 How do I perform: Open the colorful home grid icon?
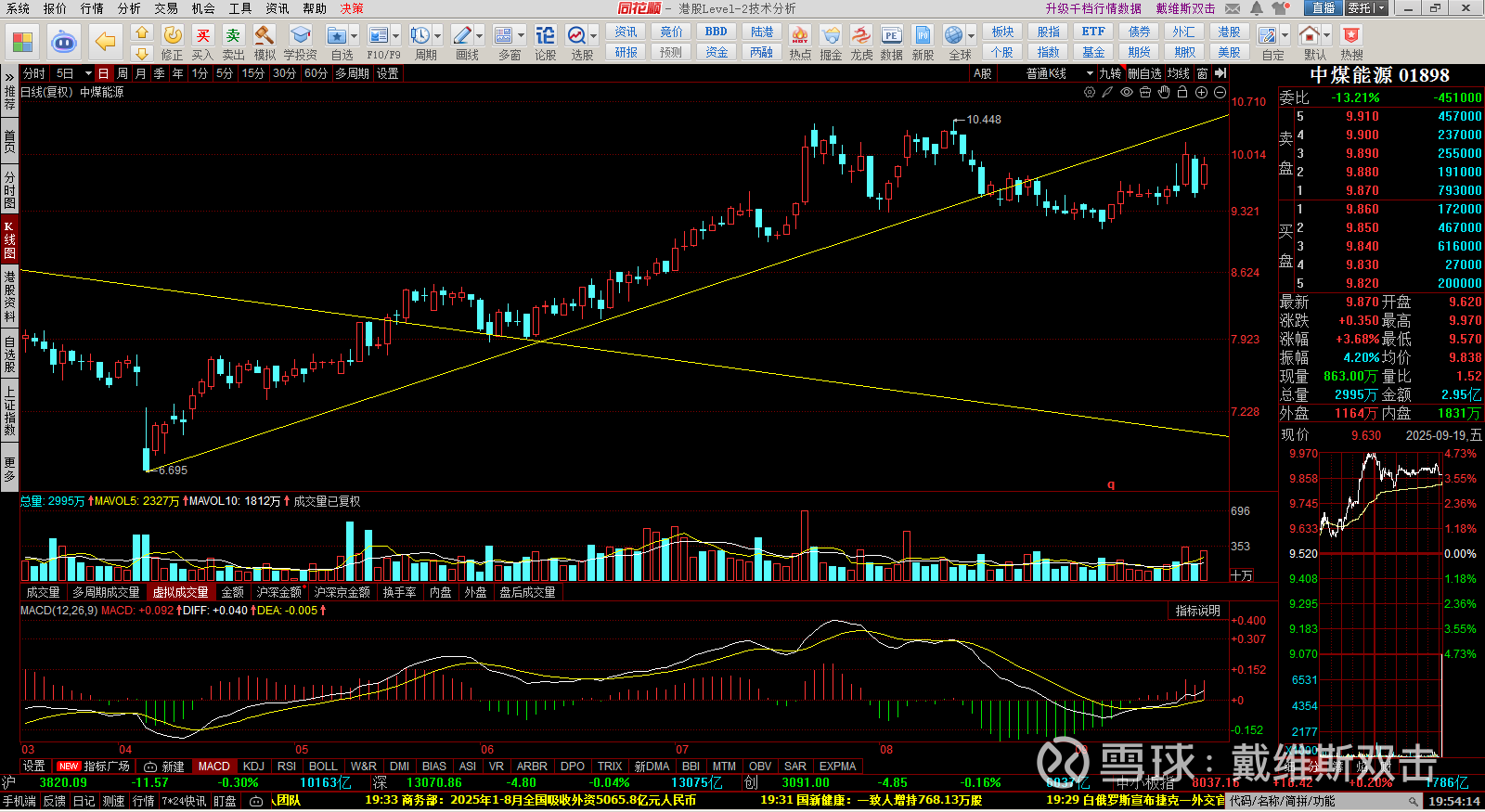pos(22,42)
